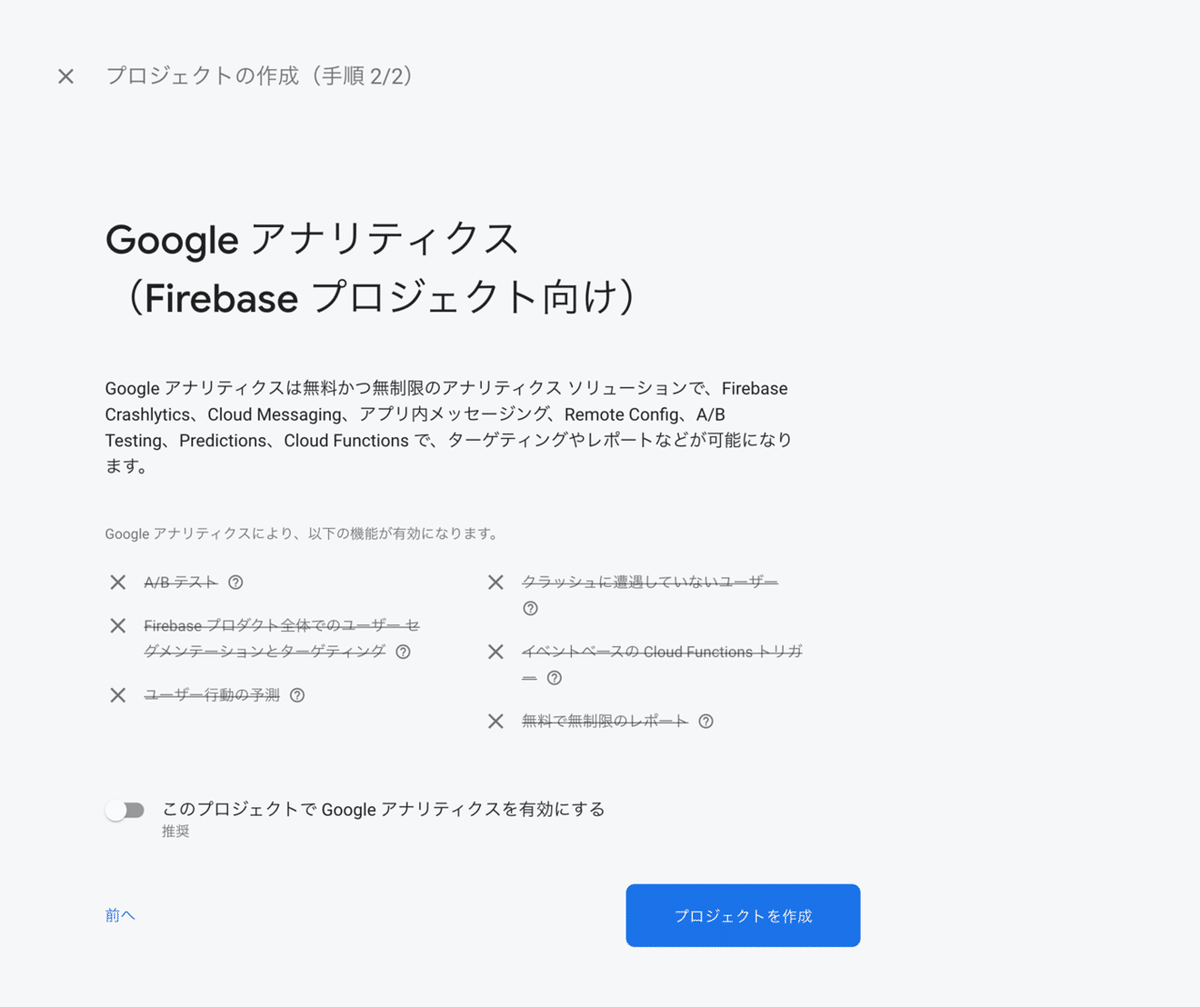Open help for Firebase ユーザーセグメンテーション機能
Viewport: 1200px width, 1007px height.
click(402, 651)
